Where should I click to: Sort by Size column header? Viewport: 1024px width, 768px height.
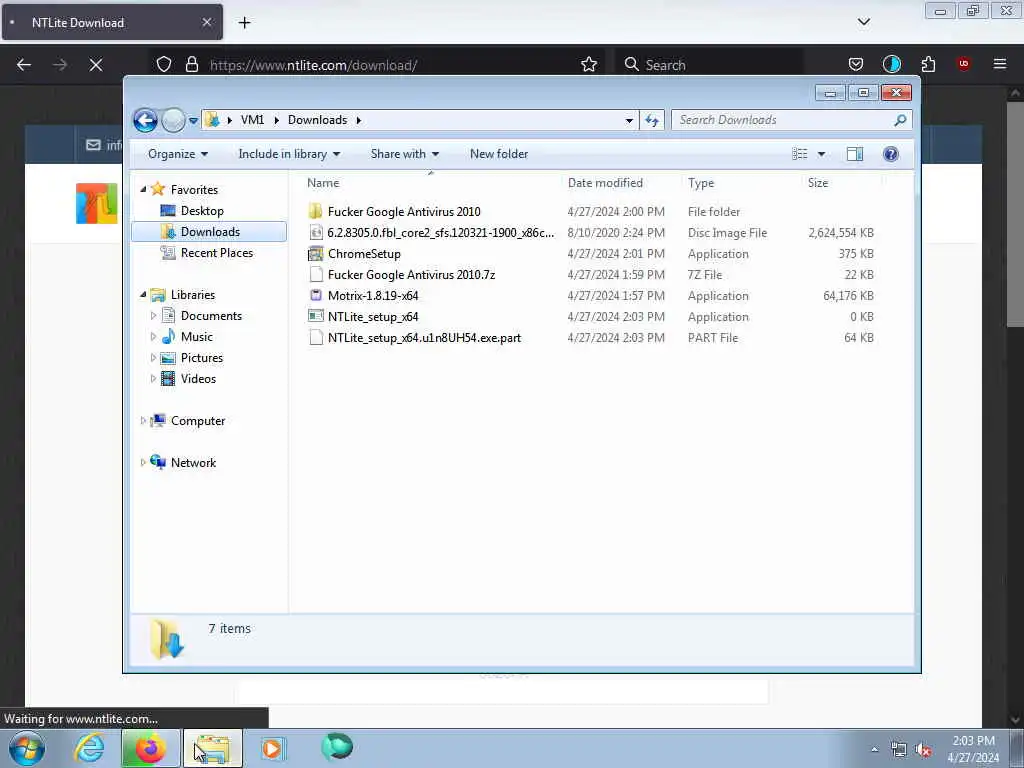[x=841, y=183]
